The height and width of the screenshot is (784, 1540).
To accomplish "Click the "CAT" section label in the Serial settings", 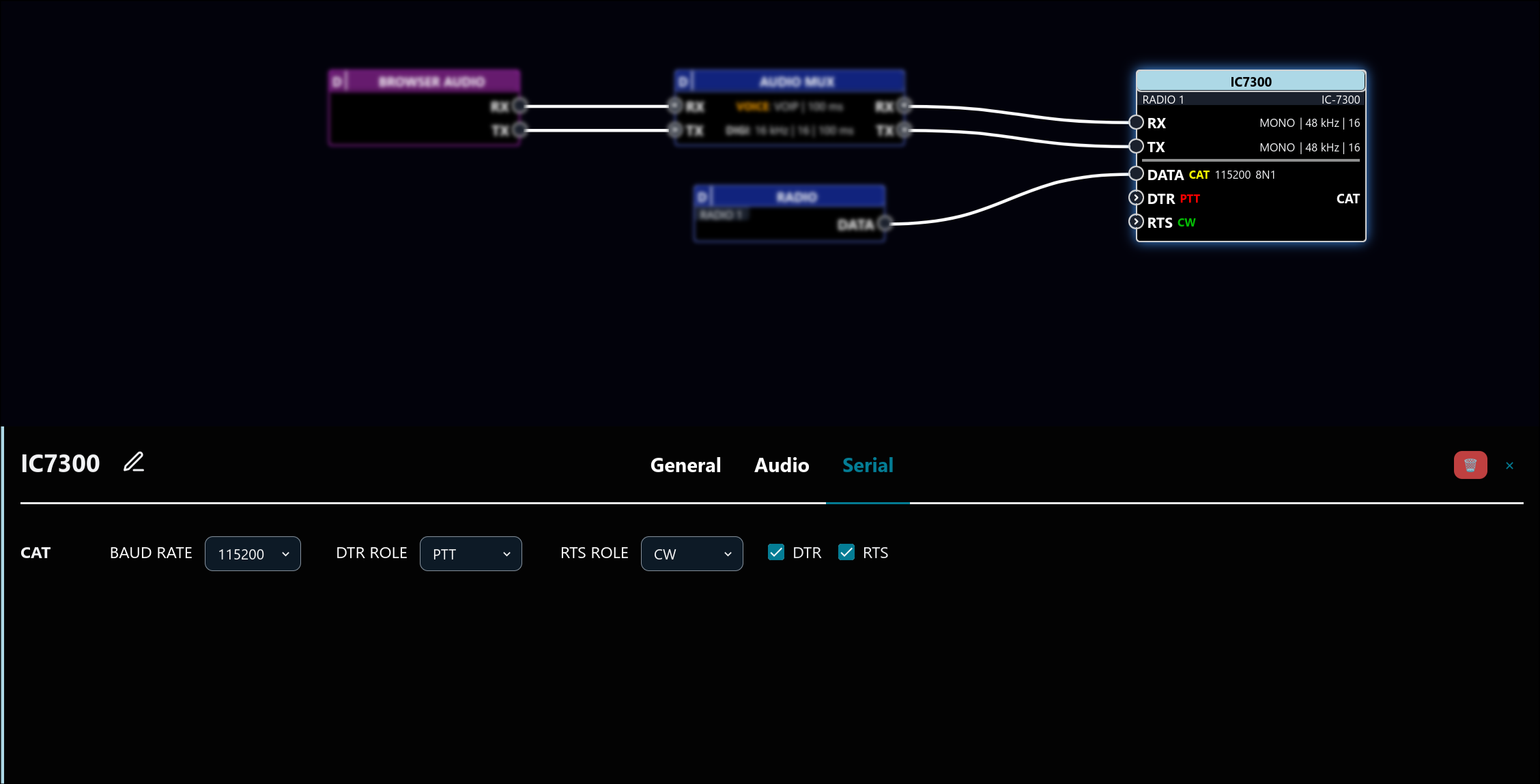I will 35,553.
